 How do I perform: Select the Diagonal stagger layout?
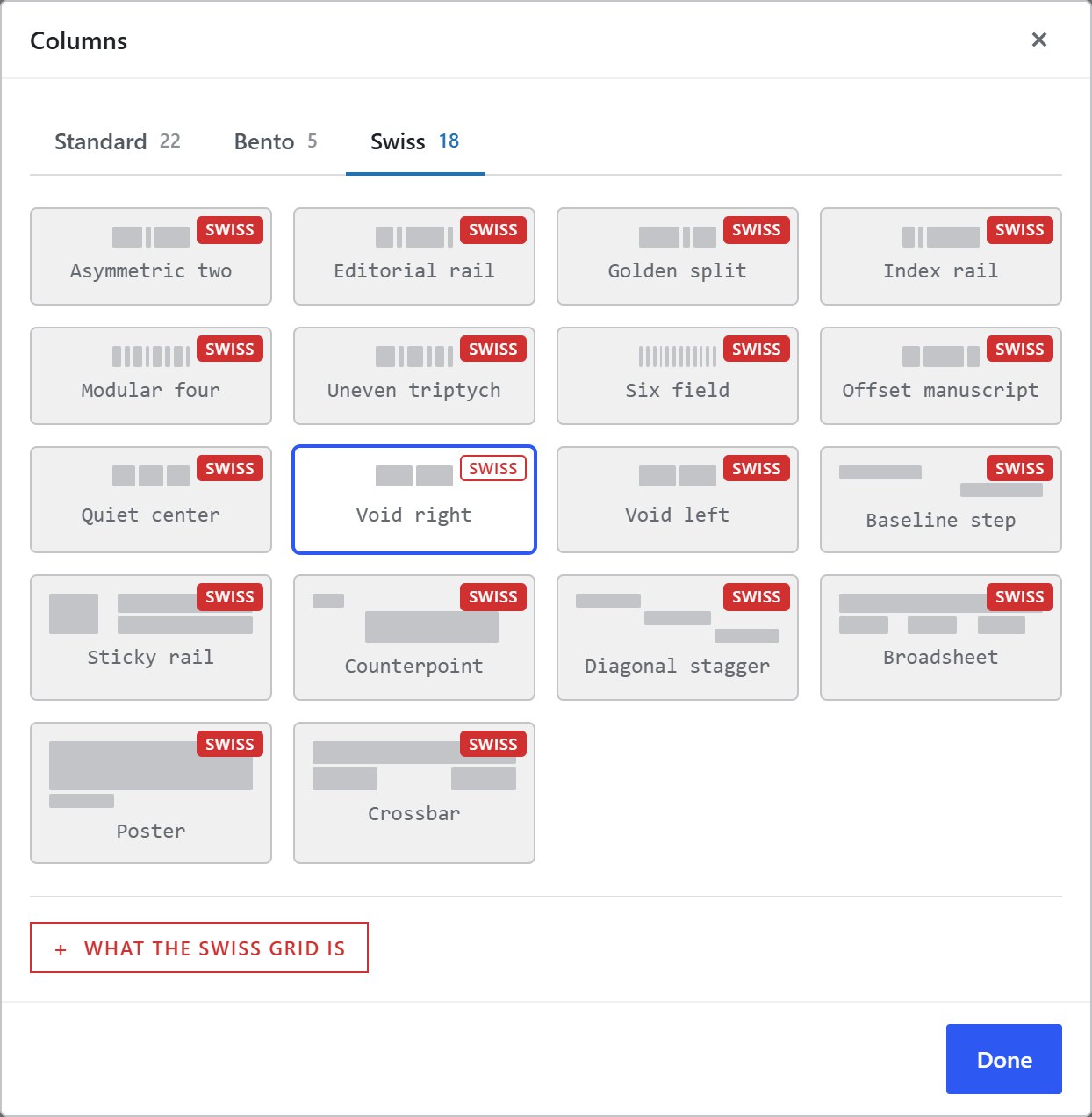[678, 638]
